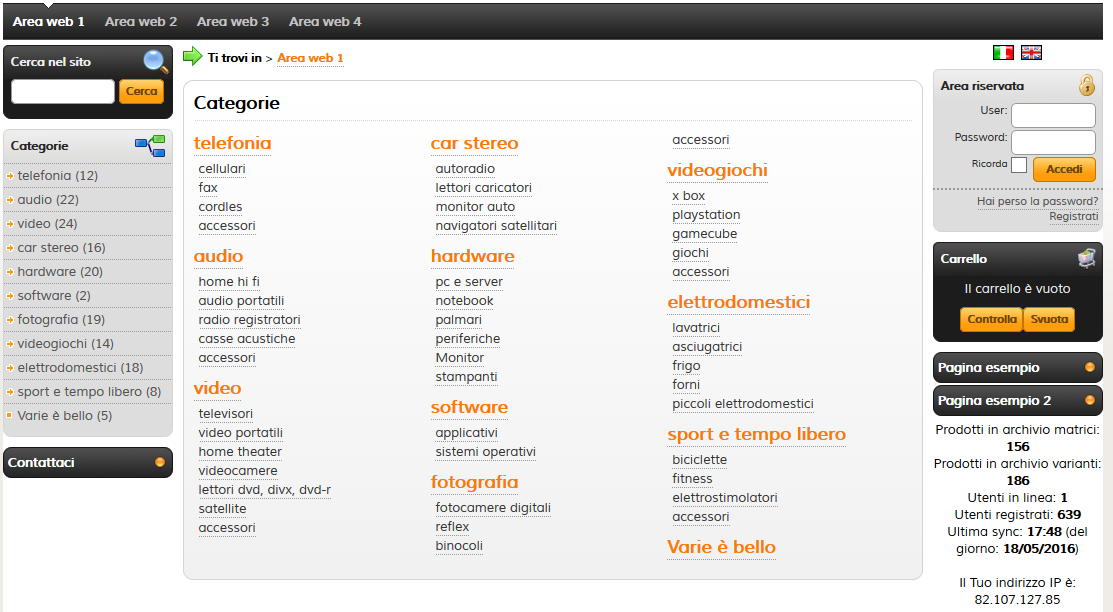
Task: Click the shopping cart icon in Carrello
Action: coord(1087,258)
